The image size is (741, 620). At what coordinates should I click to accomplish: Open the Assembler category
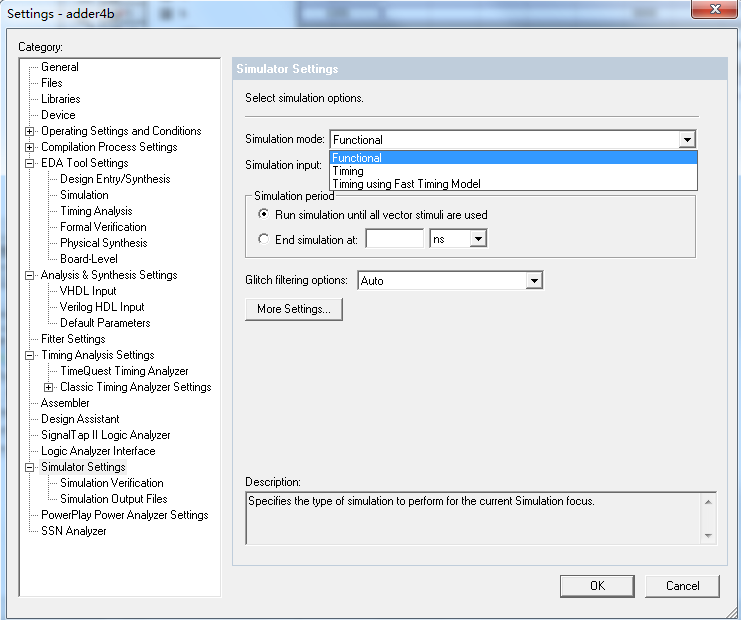coord(65,403)
